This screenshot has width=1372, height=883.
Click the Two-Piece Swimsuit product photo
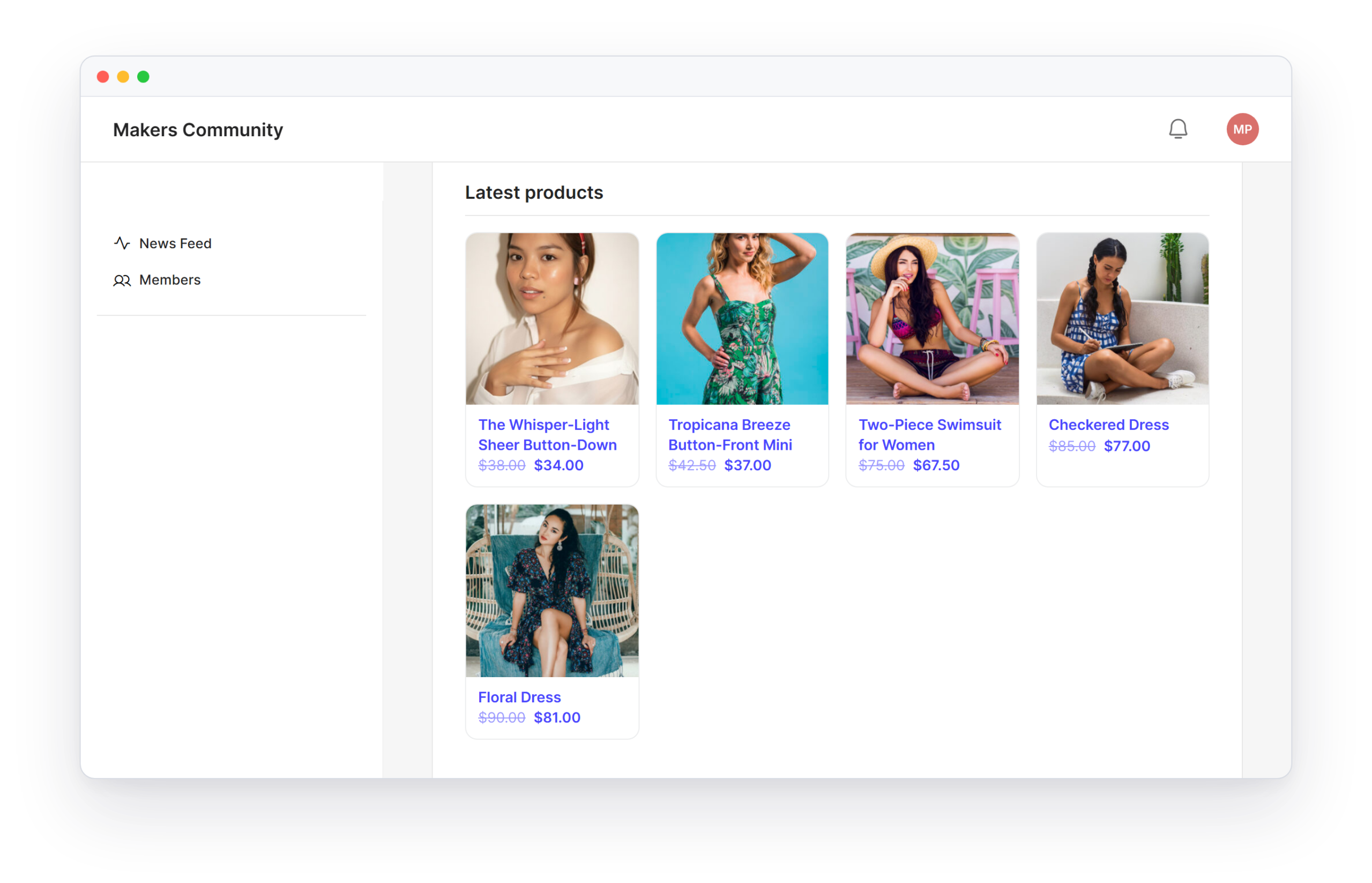coord(932,319)
